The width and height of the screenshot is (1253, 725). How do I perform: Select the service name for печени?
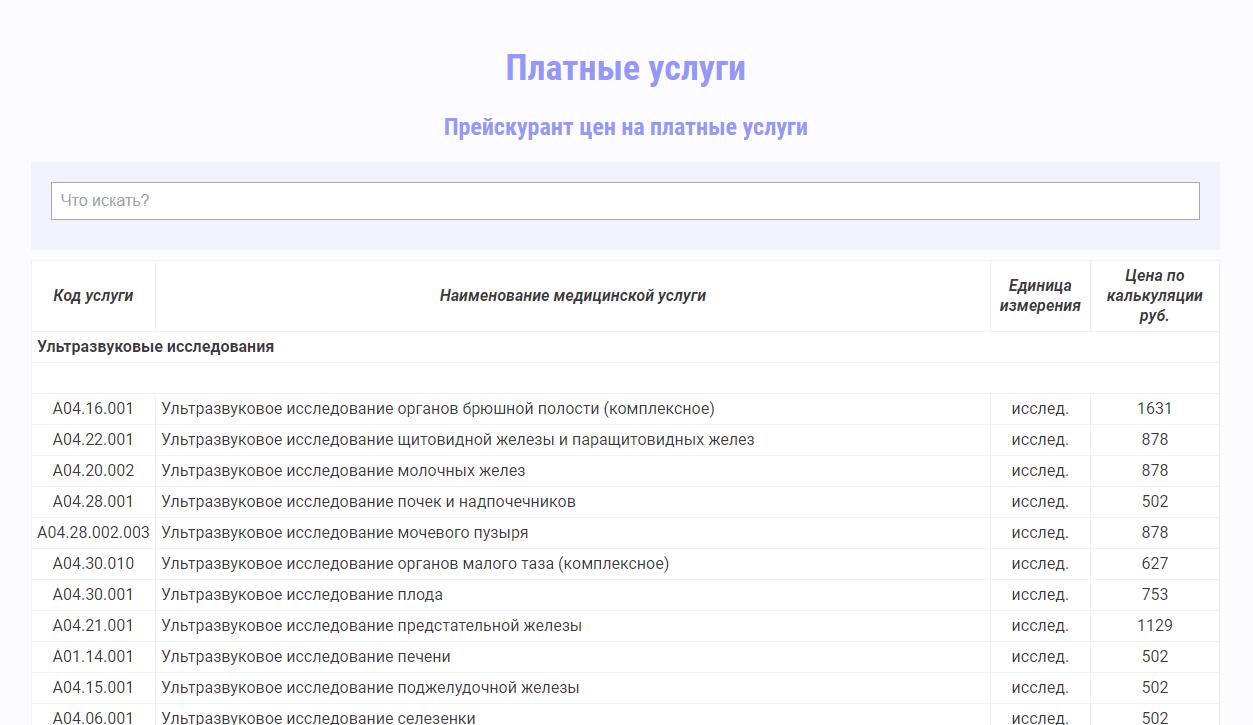click(x=306, y=657)
